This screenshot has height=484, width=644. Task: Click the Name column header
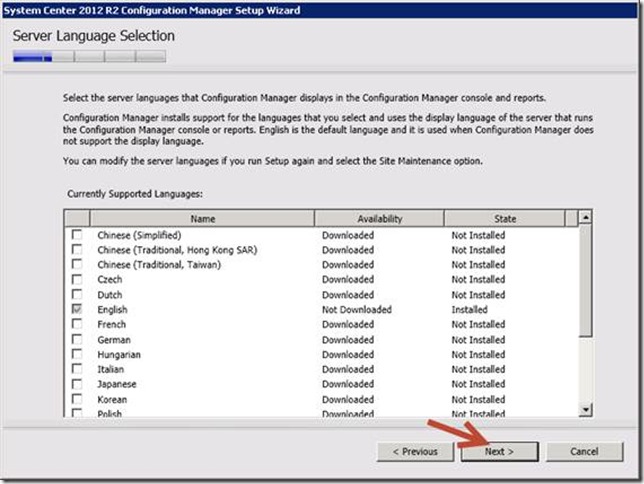tap(202, 218)
